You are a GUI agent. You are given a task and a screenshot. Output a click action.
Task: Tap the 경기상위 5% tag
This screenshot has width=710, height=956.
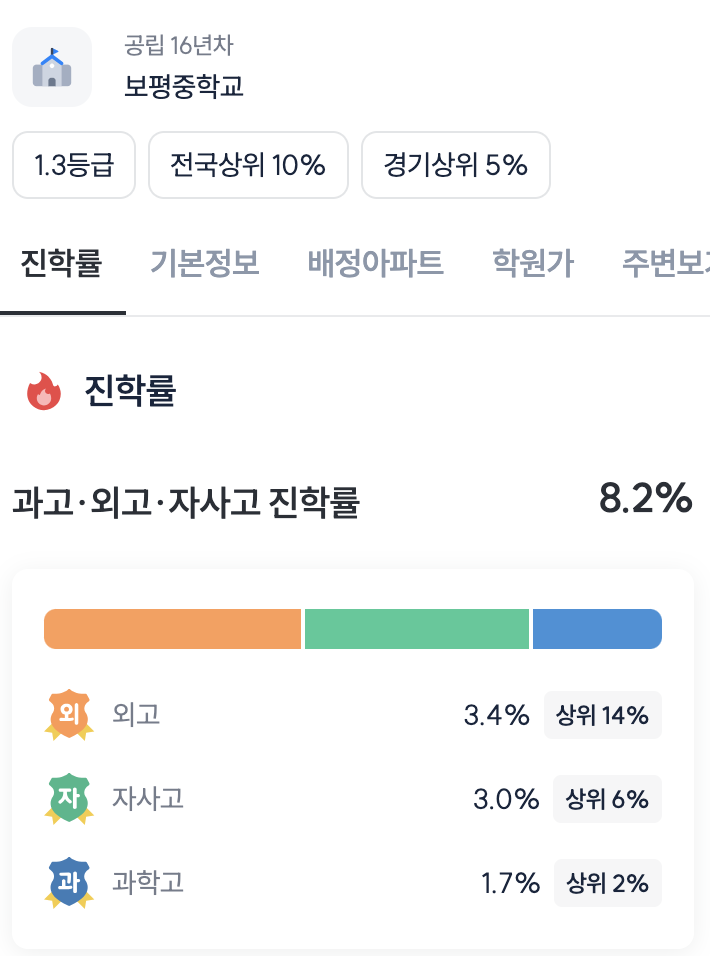coord(455,165)
